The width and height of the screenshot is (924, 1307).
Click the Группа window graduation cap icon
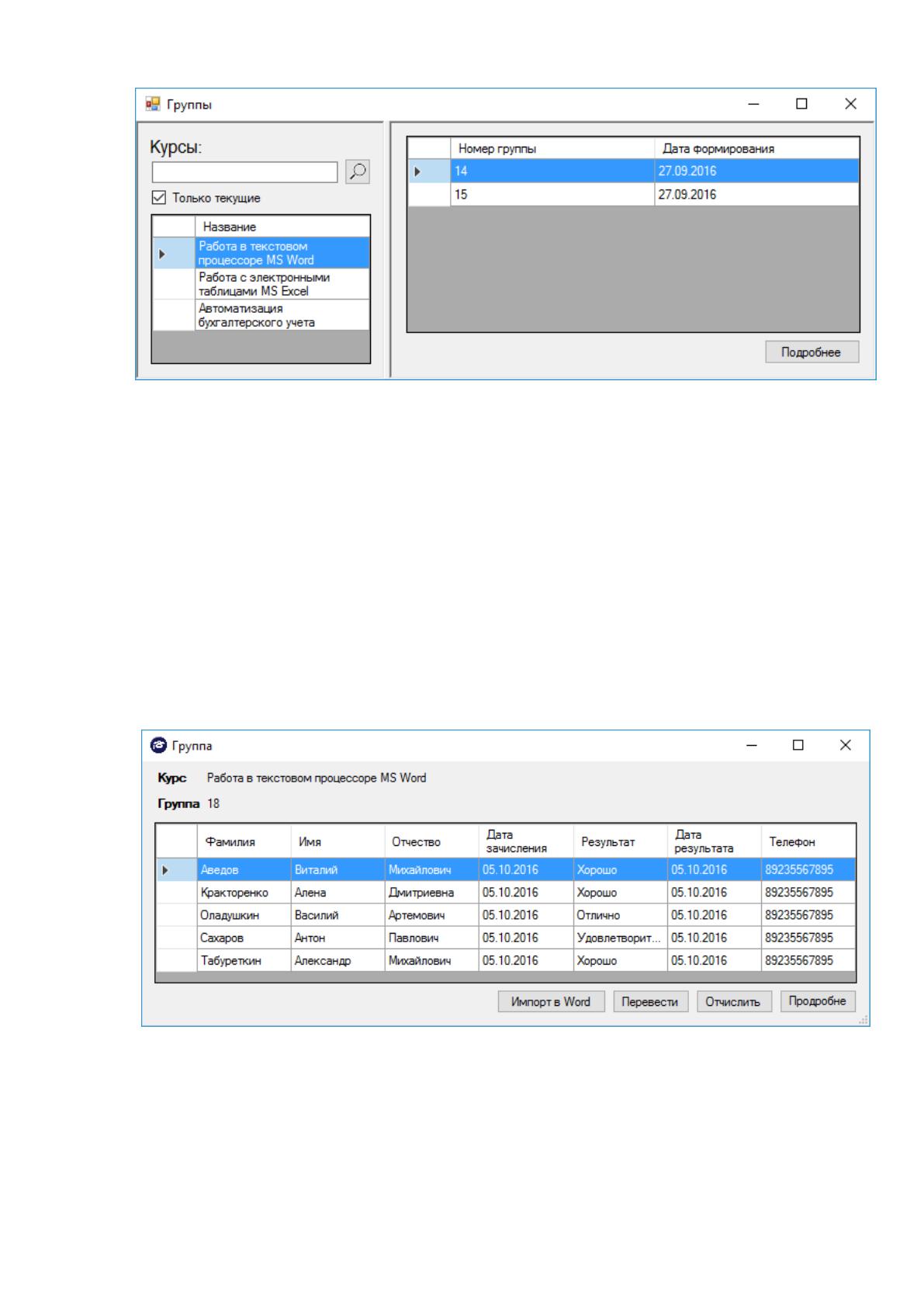[157, 745]
